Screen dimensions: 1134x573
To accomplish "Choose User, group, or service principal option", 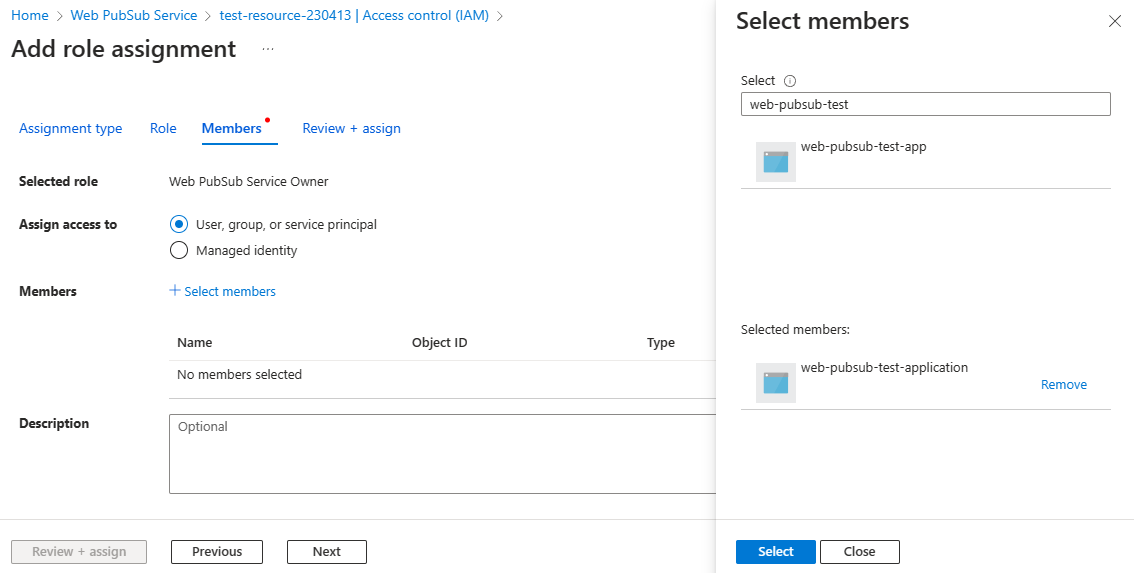I will [x=179, y=224].
